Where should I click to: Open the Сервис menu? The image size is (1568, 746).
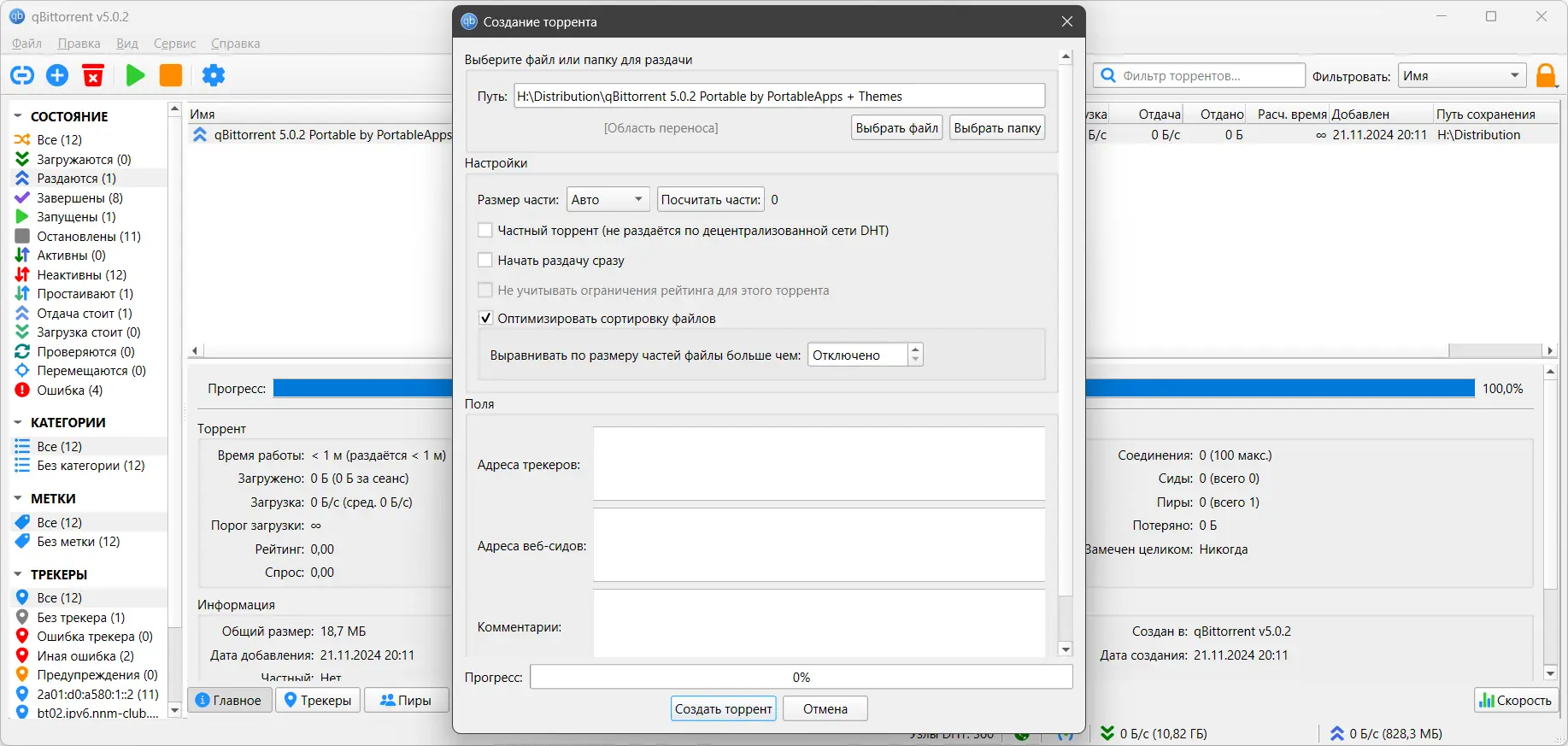point(174,44)
